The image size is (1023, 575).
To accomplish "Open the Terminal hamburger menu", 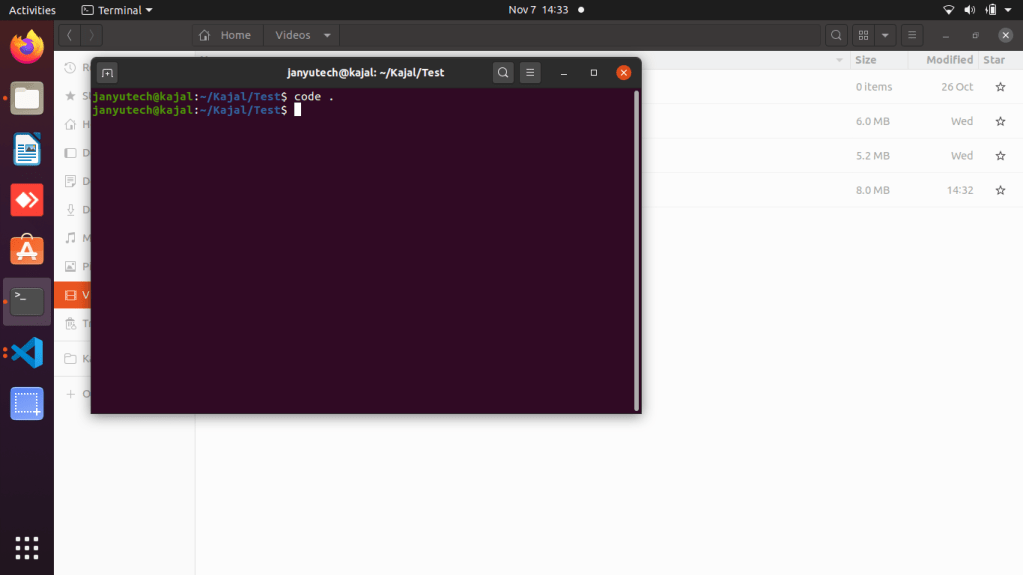I will pos(531,73).
